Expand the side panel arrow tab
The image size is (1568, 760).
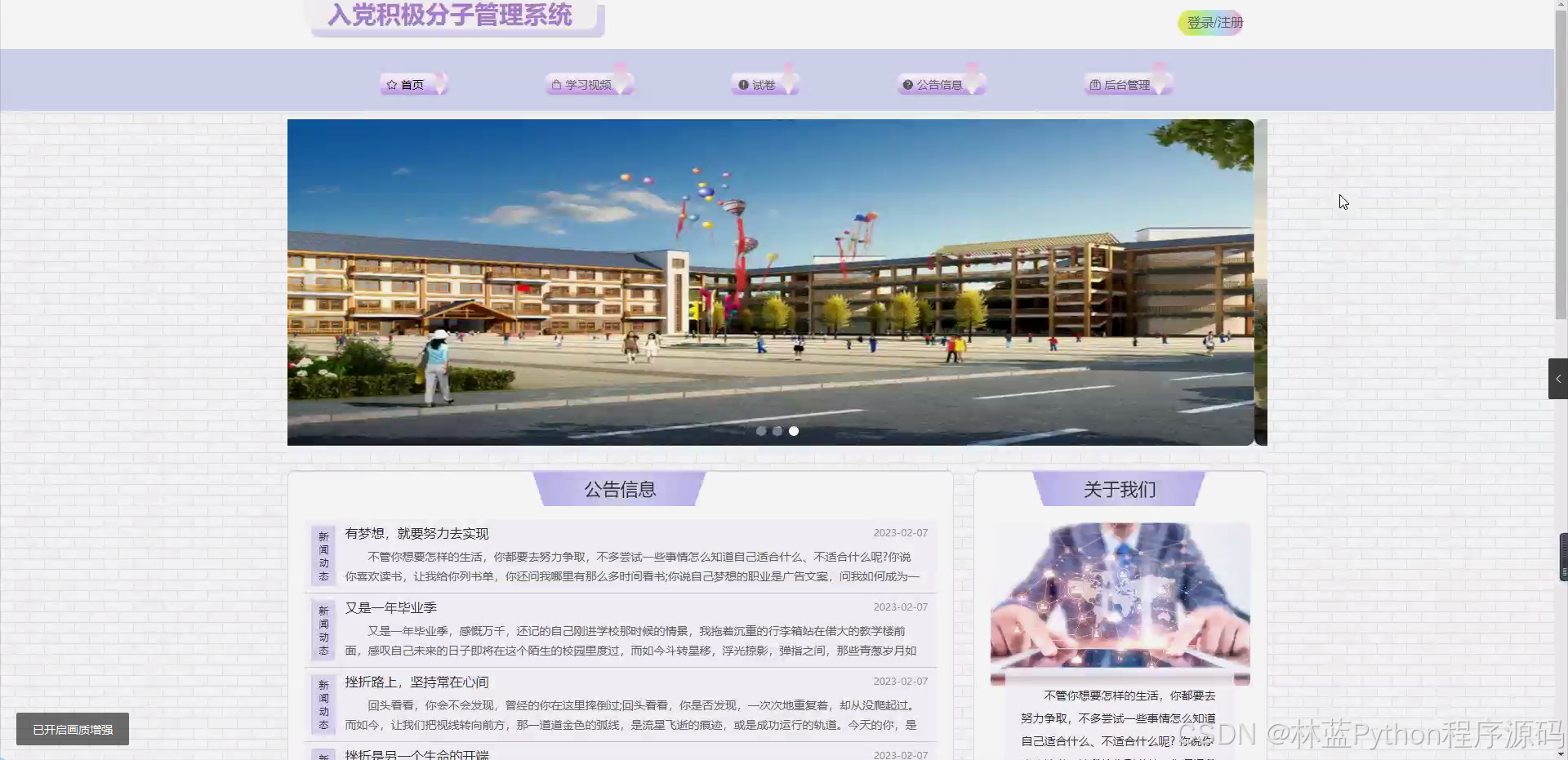[x=1558, y=379]
